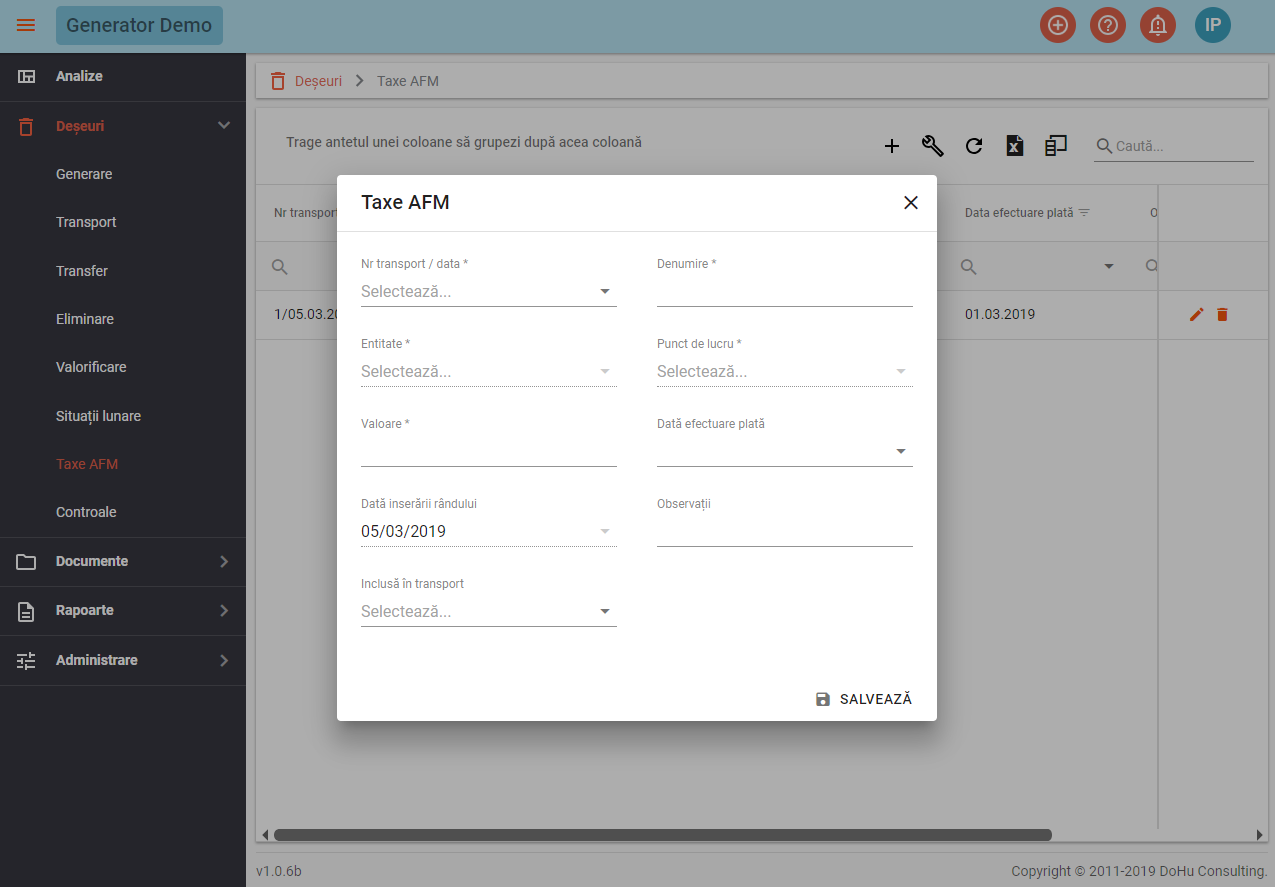The height and width of the screenshot is (887, 1275).
Task: Click the Observații input field
Action: (x=784, y=531)
